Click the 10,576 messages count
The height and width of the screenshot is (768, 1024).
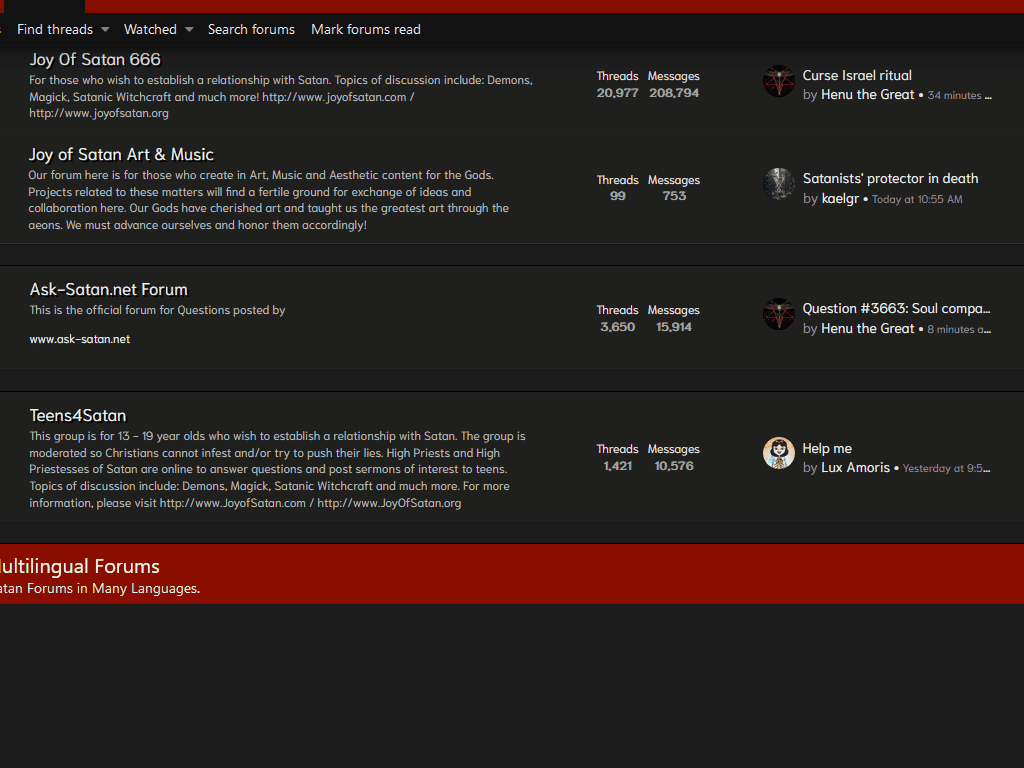point(674,466)
